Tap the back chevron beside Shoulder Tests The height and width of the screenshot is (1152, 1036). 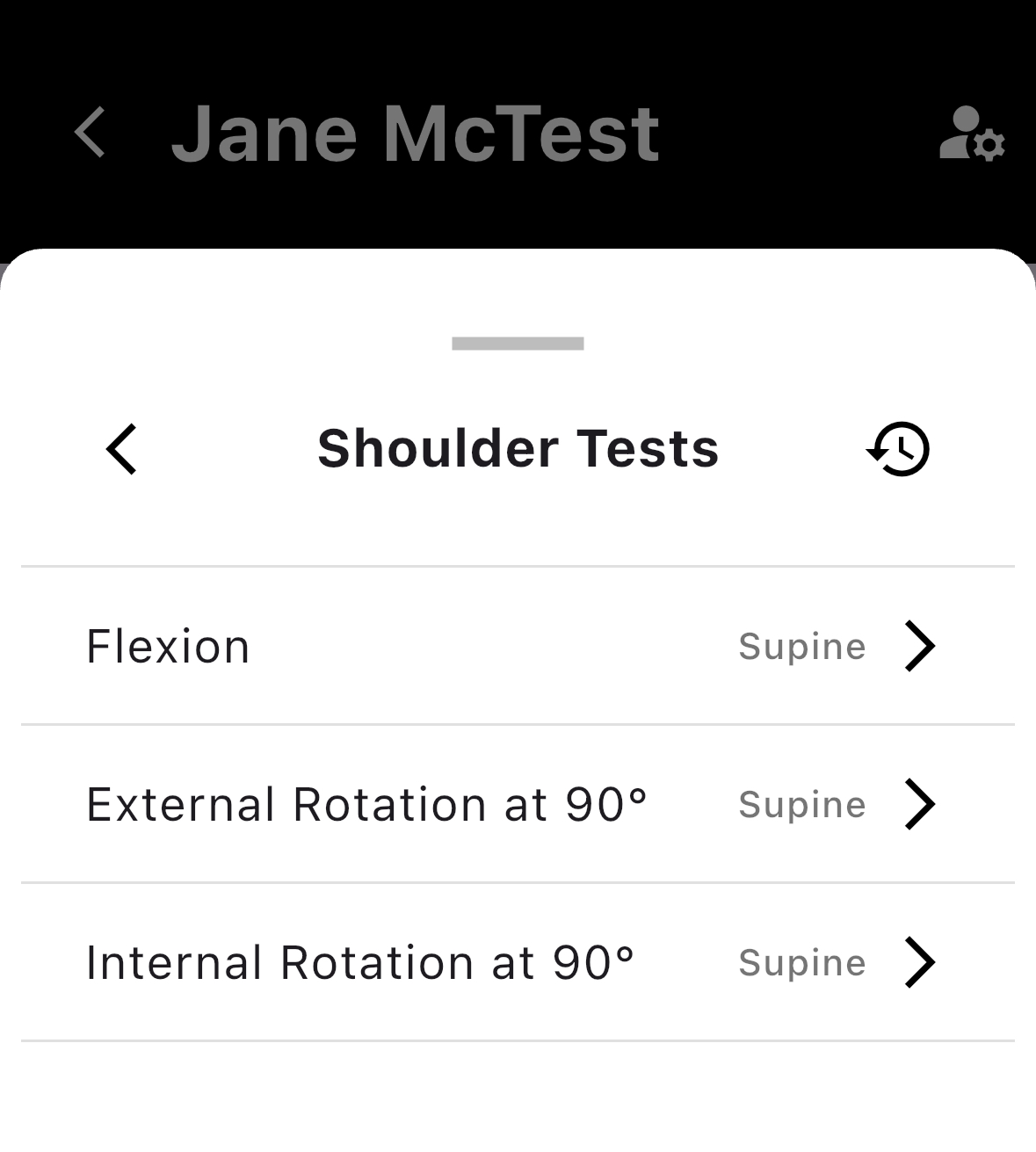click(x=121, y=449)
